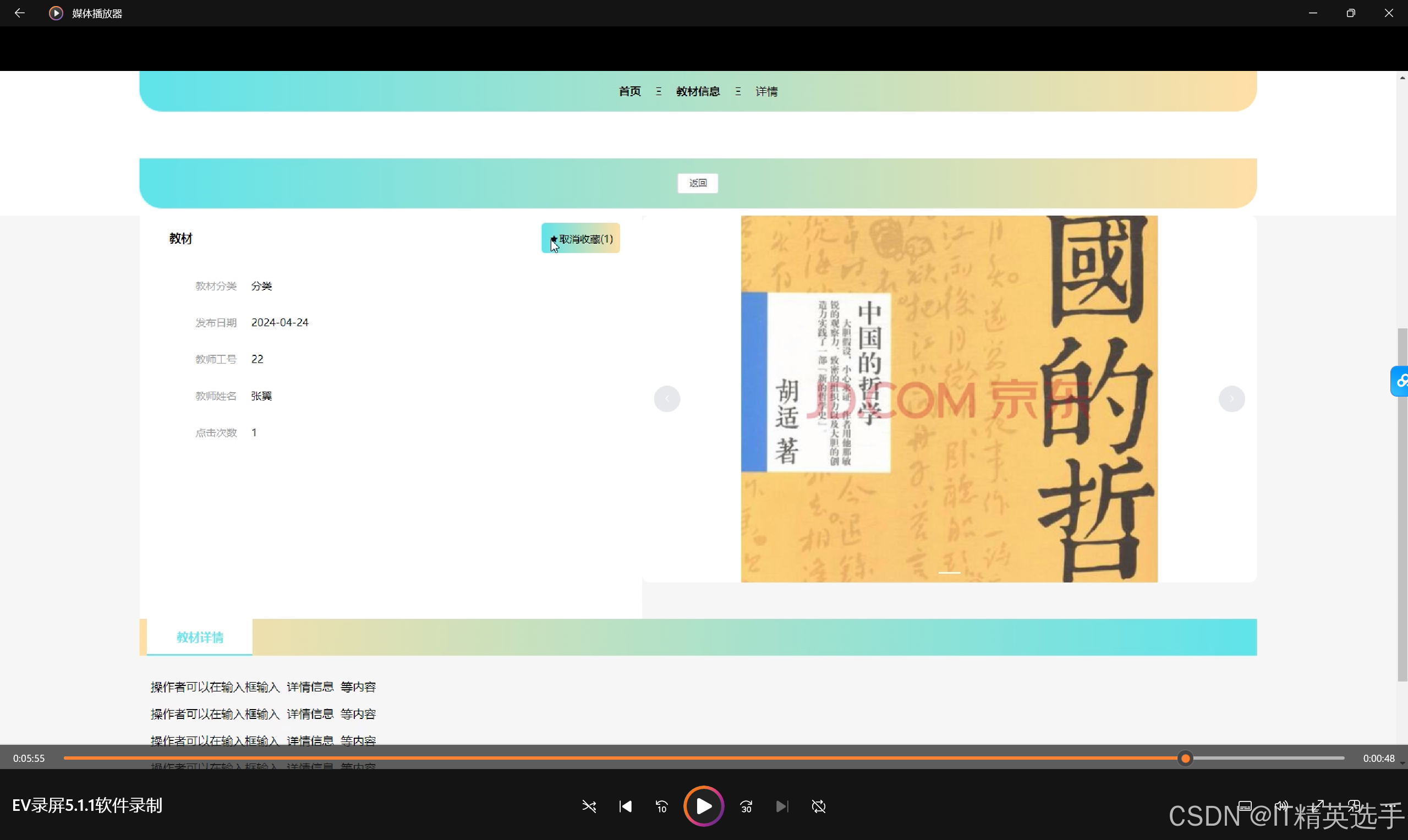Activate the mini player icon
The image size is (1408, 840).
point(1354,805)
